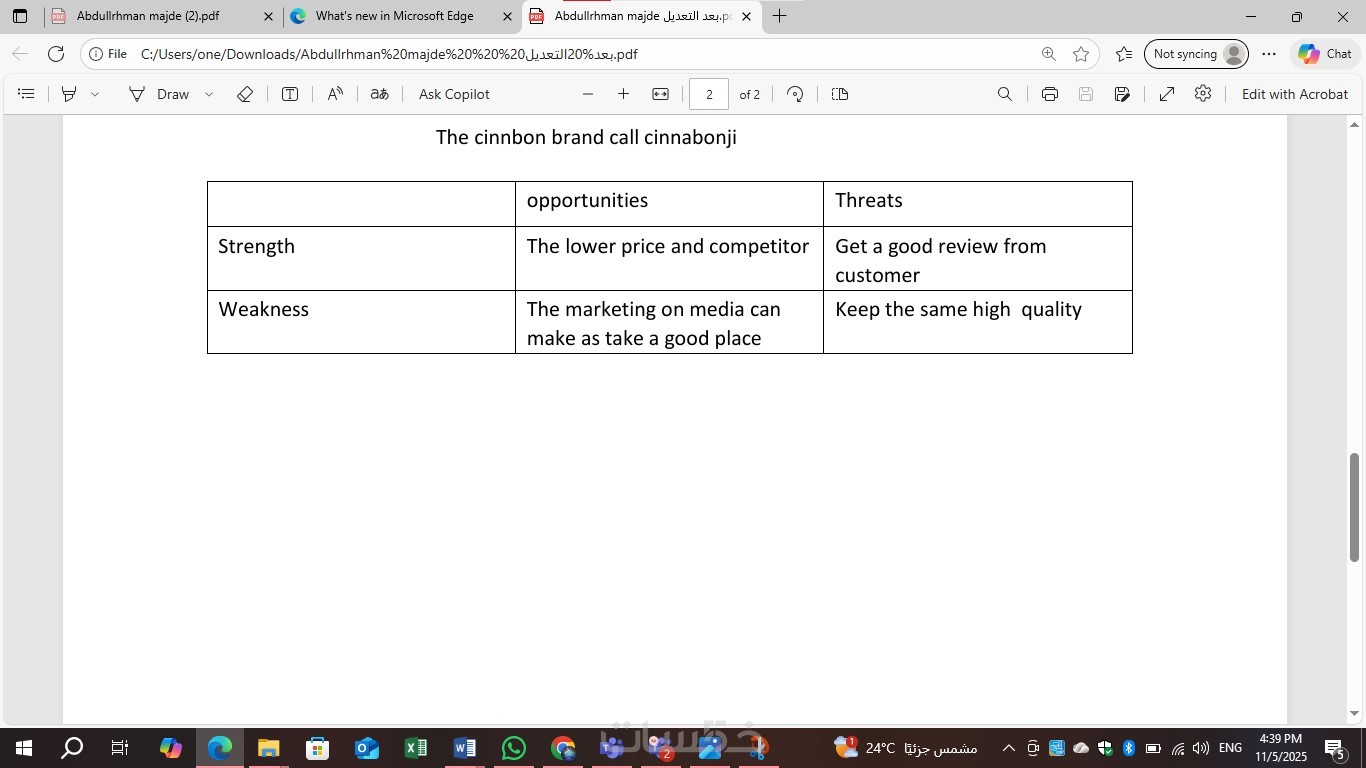Click the 'Weakness' table cell
The width and height of the screenshot is (1366, 768).
(361, 322)
